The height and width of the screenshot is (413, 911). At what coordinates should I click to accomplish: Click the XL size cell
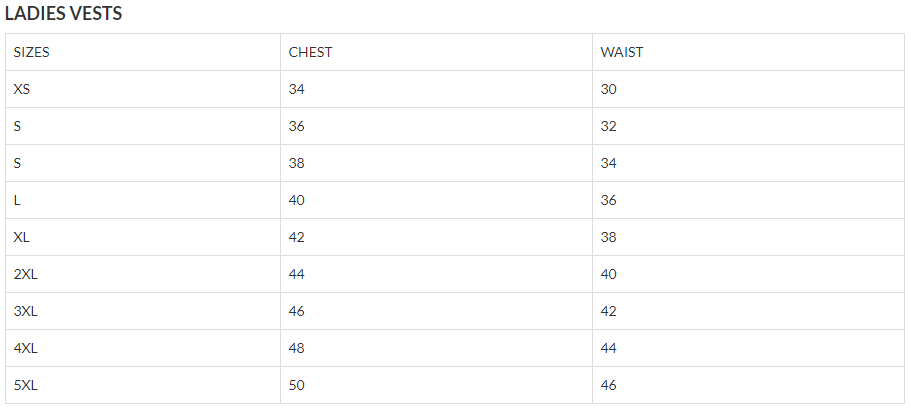click(22, 237)
